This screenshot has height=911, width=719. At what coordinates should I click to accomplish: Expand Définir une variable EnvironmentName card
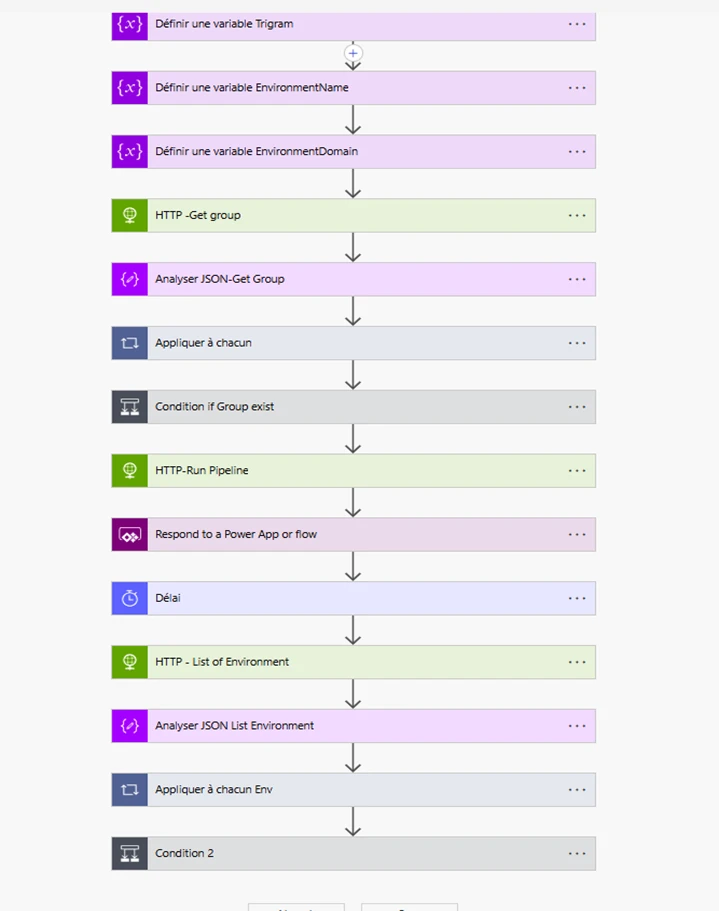[x=350, y=87]
